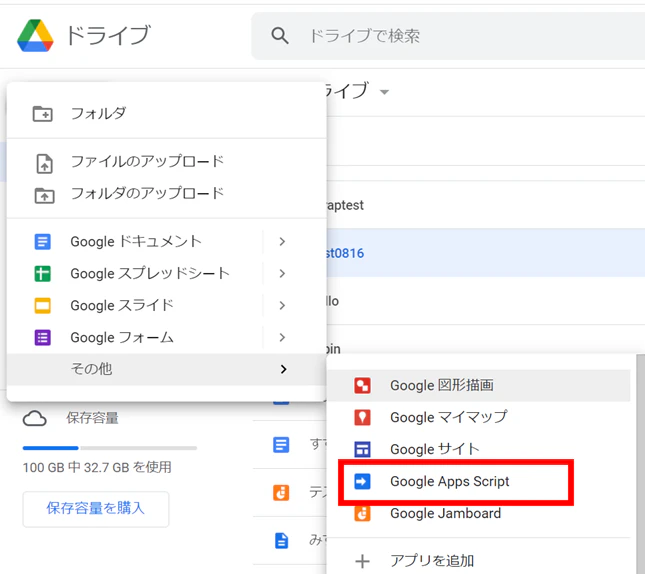Expand the Google スプレッドシート submenu arrow
Screen dimensions: 645x574
click(x=282, y=274)
